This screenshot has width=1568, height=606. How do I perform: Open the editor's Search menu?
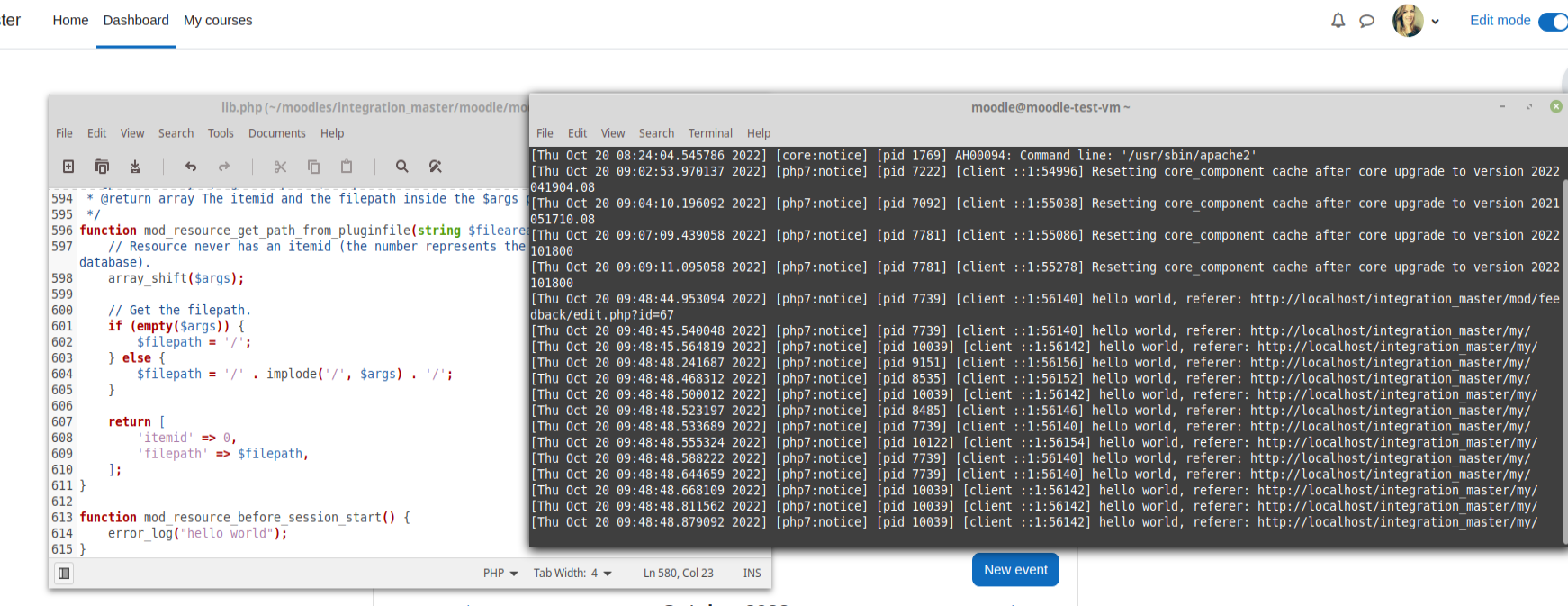176,133
